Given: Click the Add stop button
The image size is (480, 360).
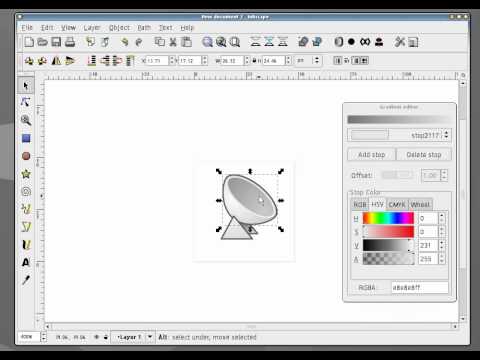Looking at the screenshot, I should tap(371, 155).
